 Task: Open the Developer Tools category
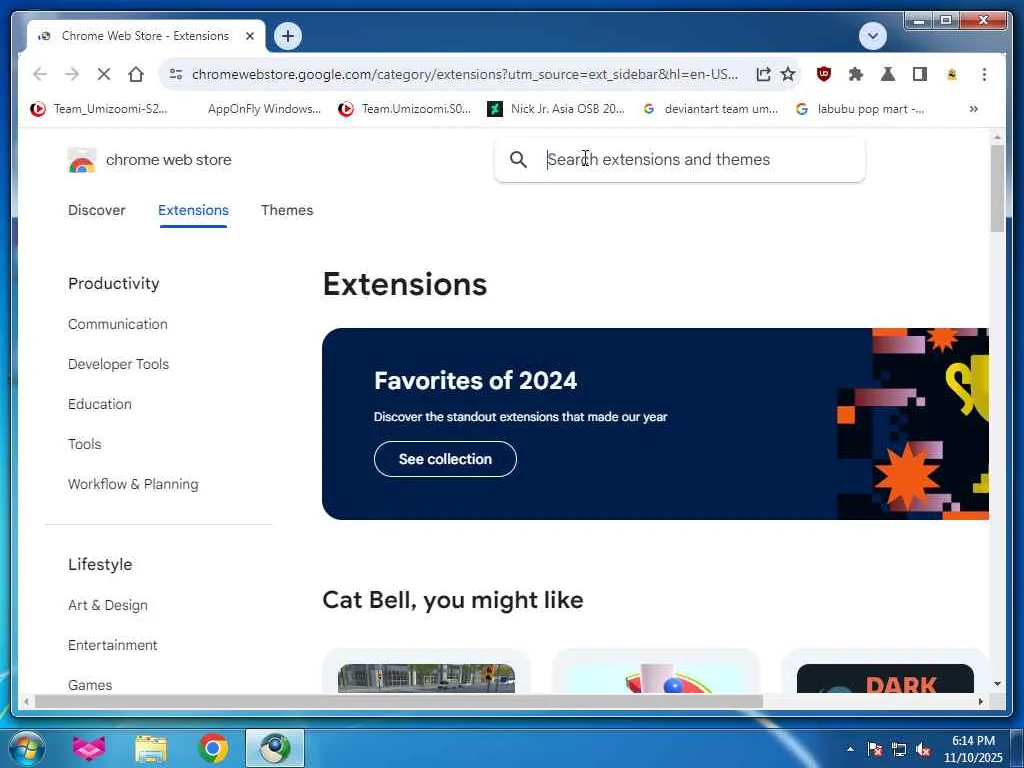[x=118, y=364]
